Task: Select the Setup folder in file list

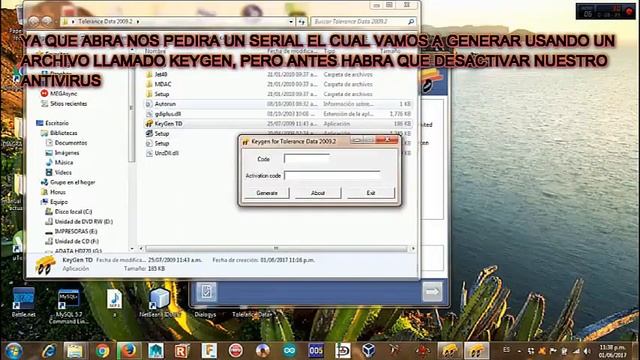Action: (x=162, y=94)
